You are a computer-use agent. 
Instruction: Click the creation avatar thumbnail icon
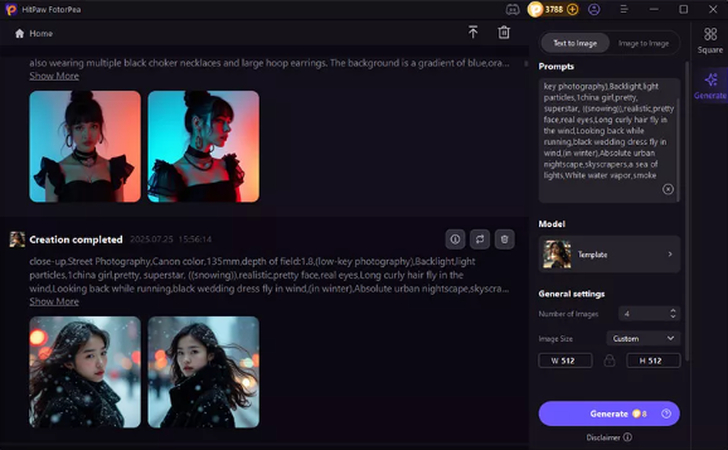[17, 239]
